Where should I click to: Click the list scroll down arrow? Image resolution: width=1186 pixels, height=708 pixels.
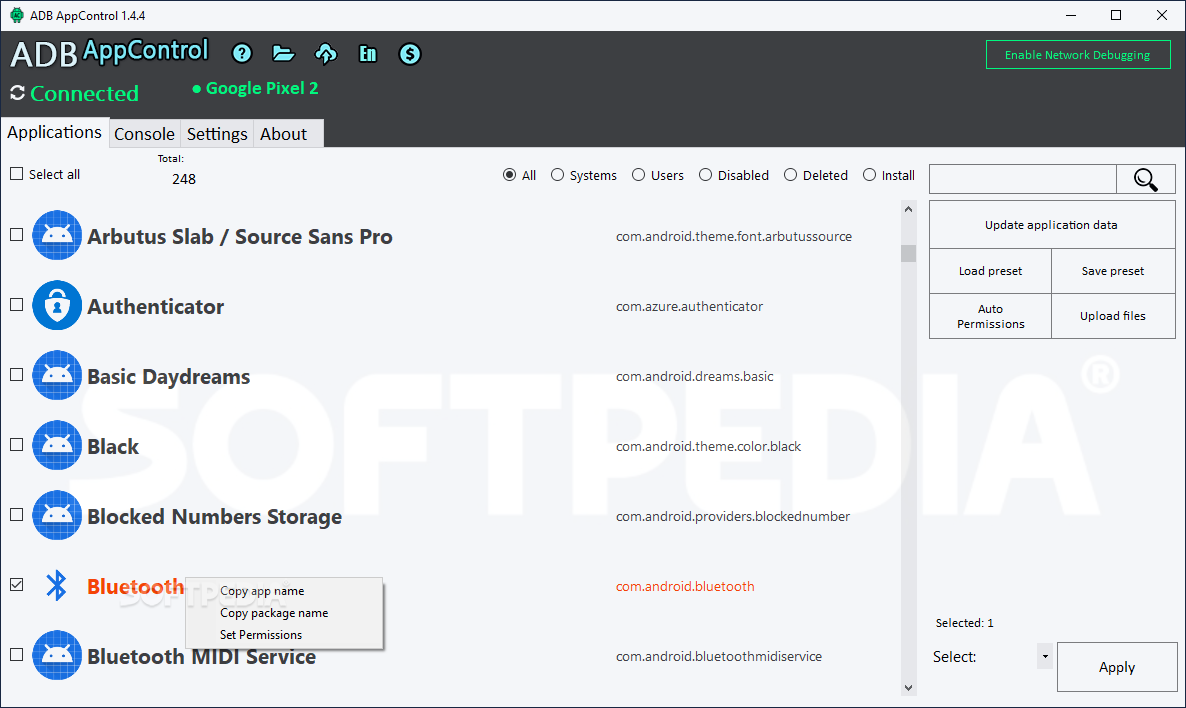(908, 688)
